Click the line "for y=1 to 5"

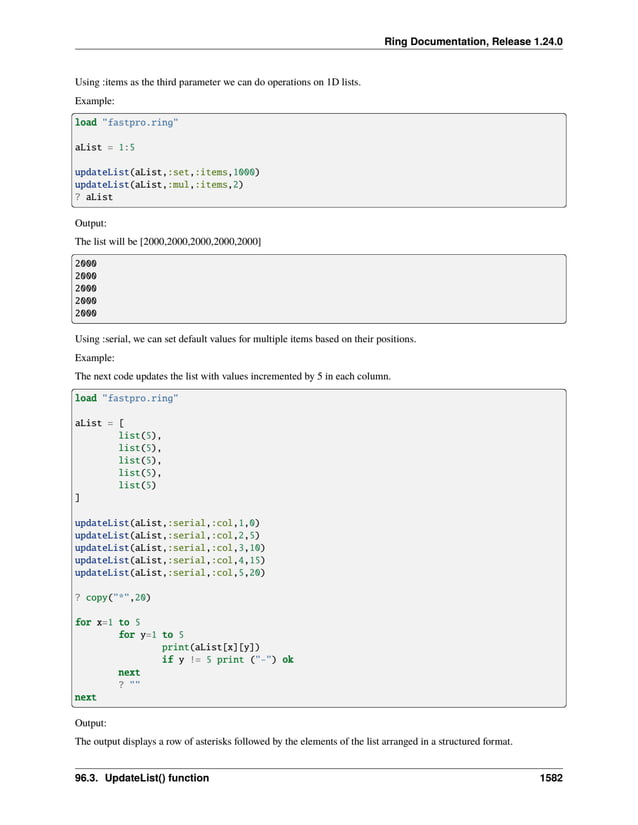[x=151, y=635]
